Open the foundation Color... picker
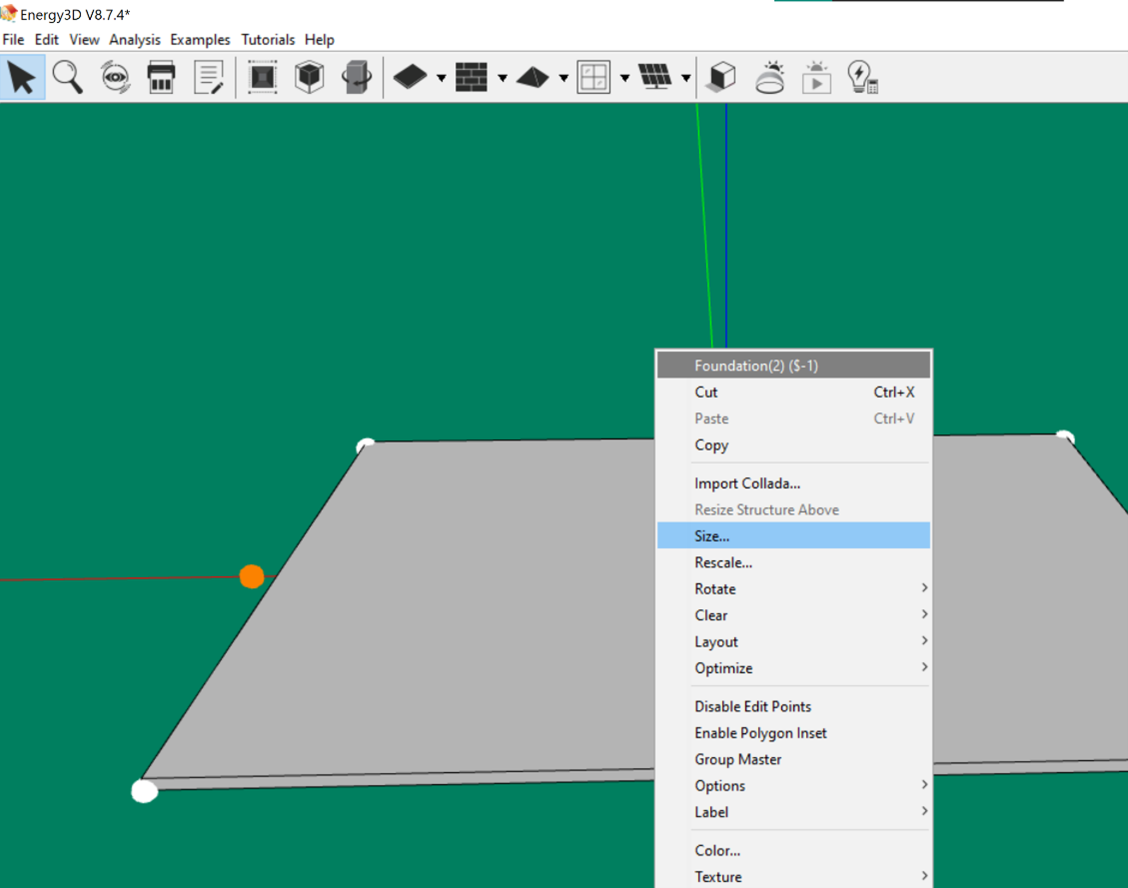 717,850
